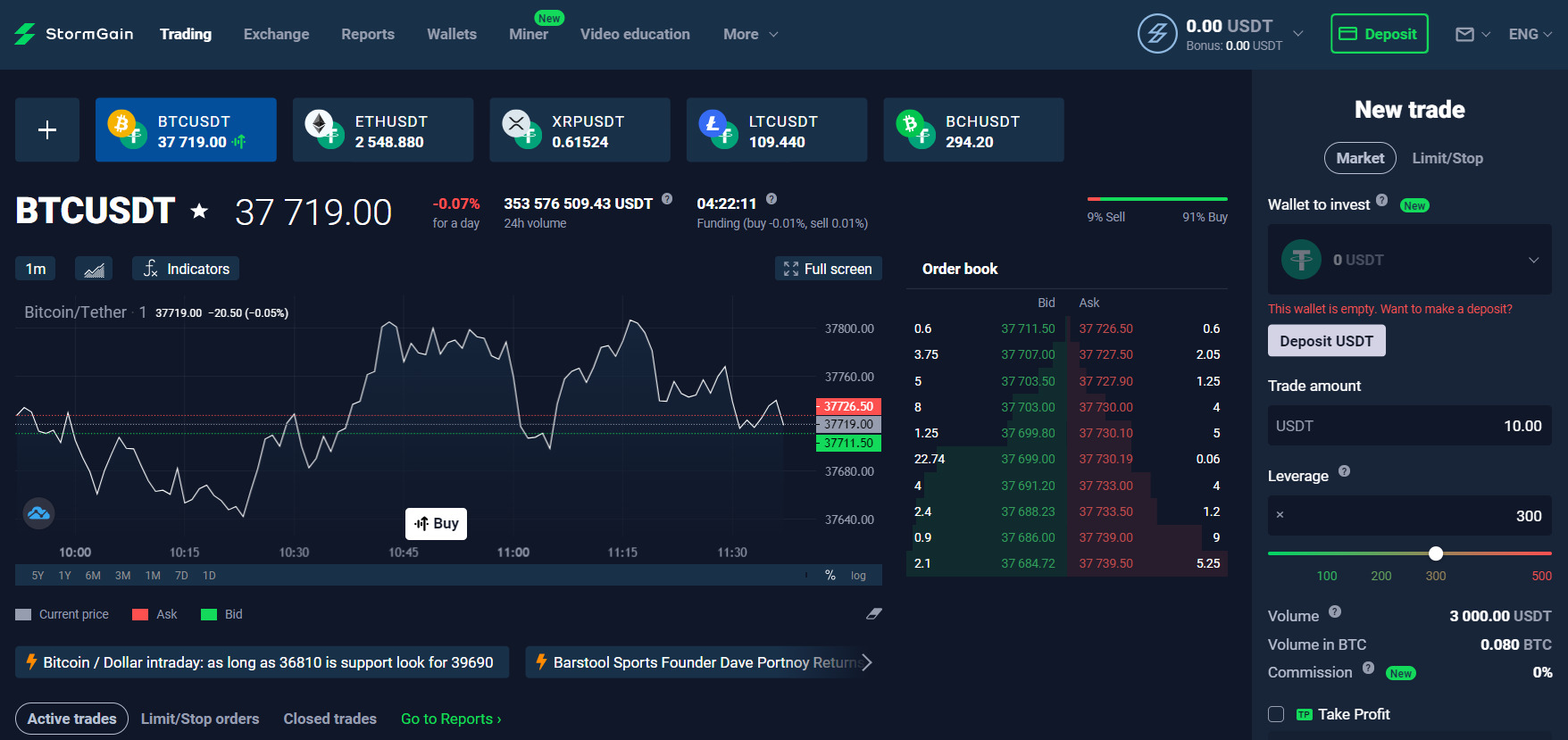Expand the More dropdown menu

(751, 34)
